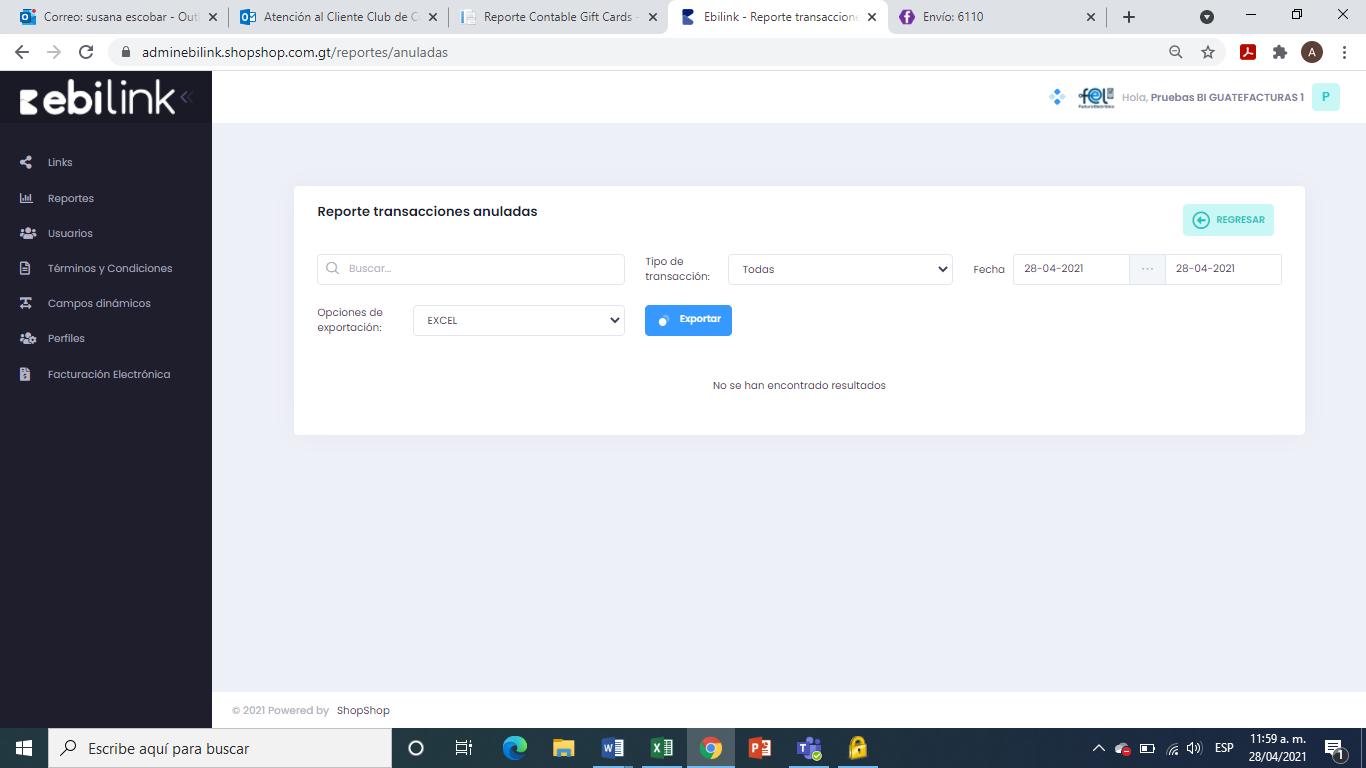Open the Links sidebar icon

[x=27, y=162]
